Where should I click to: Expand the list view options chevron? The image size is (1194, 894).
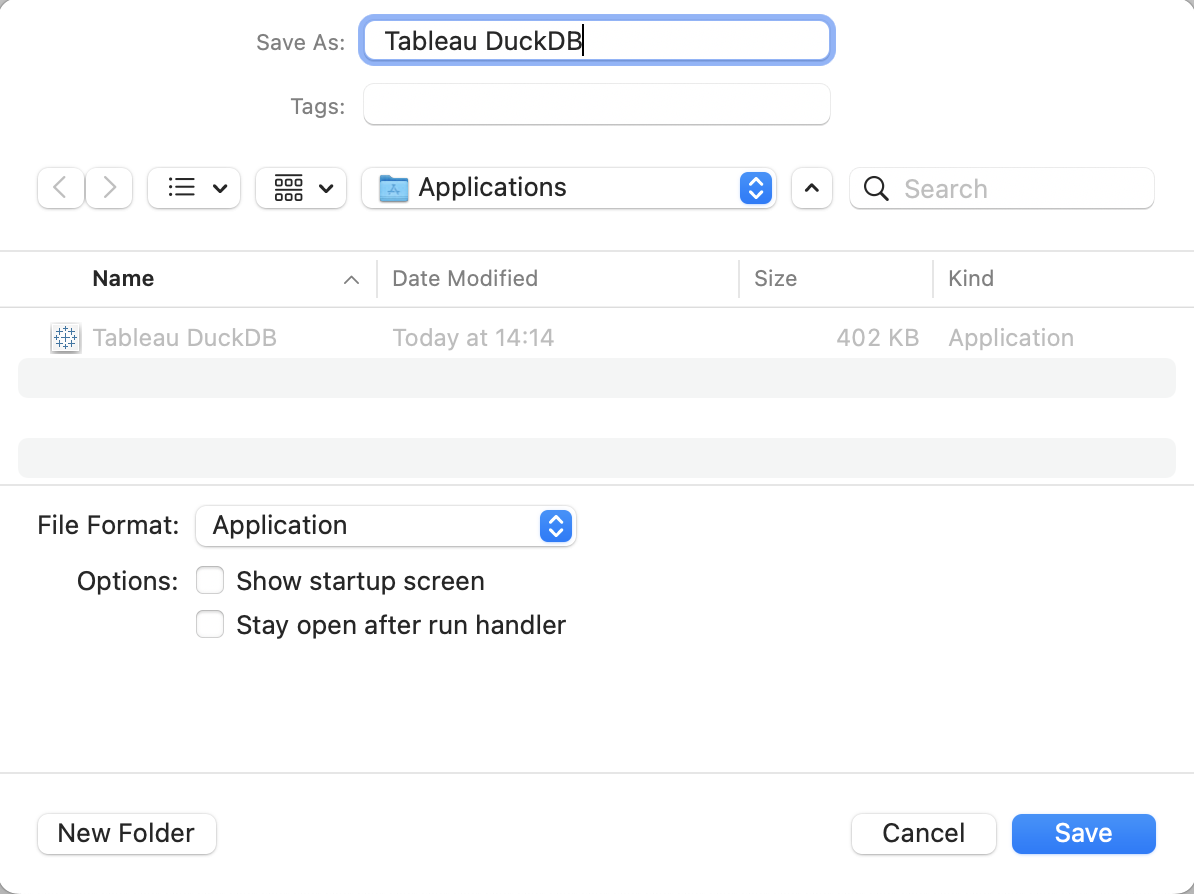point(219,188)
